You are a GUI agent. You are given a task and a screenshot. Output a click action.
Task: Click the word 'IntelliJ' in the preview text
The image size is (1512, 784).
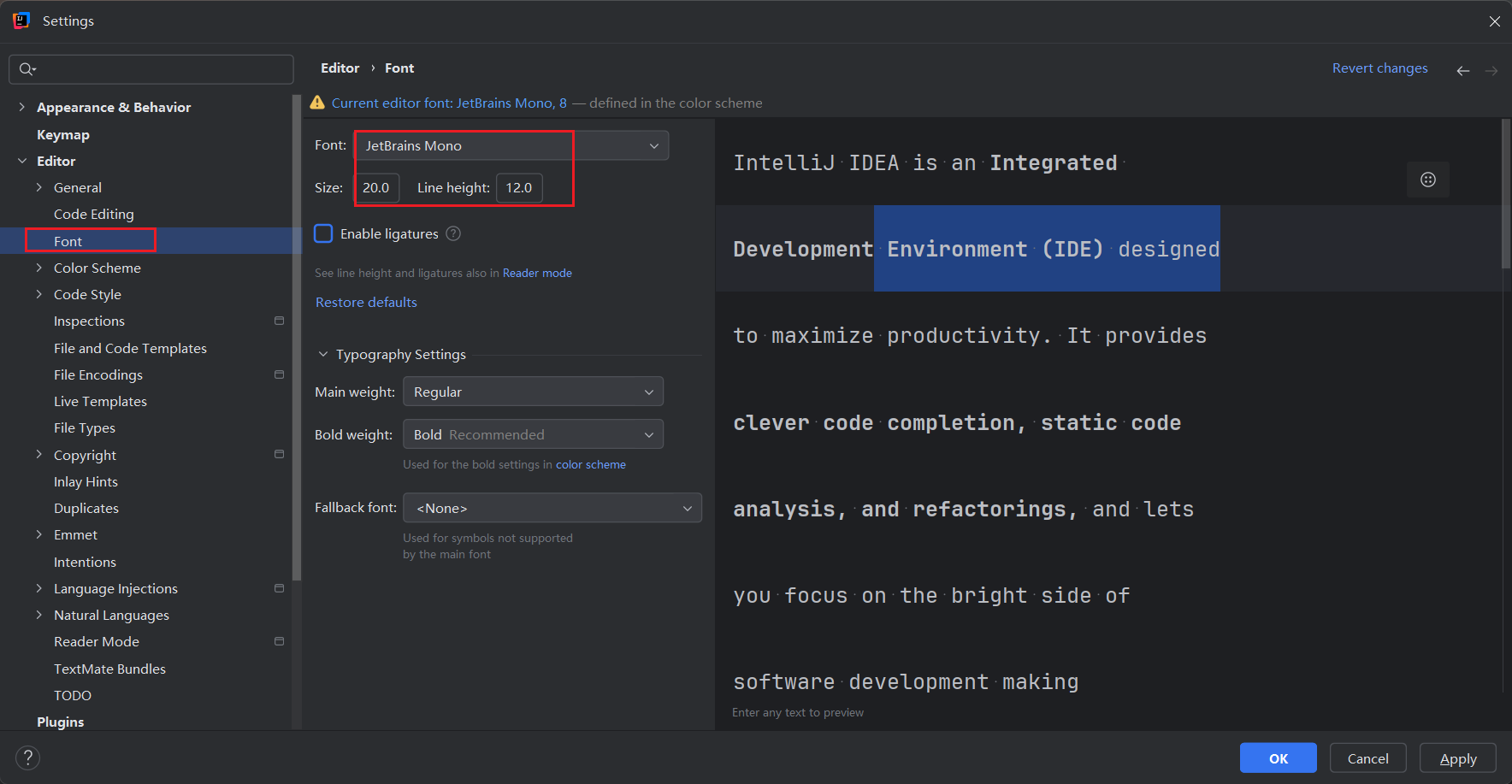click(784, 162)
